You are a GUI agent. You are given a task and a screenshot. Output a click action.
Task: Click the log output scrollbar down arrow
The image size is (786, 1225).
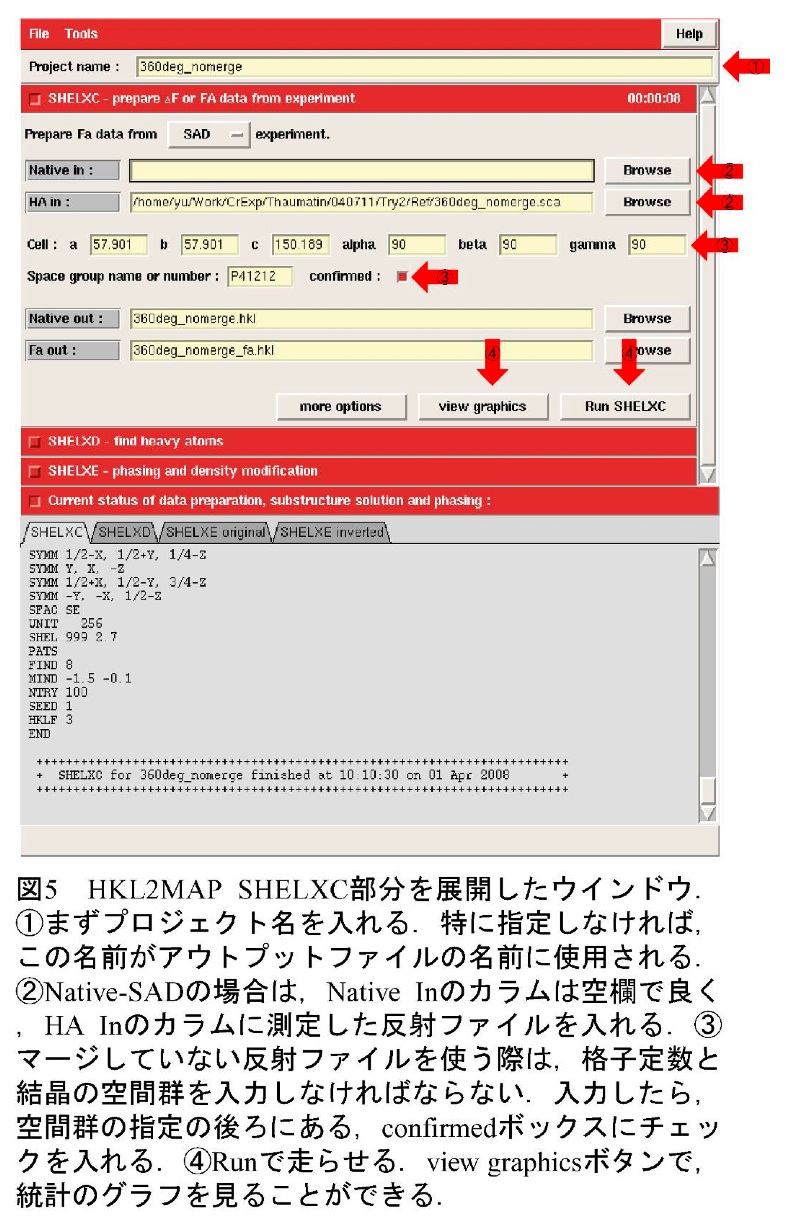pos(708,813)
